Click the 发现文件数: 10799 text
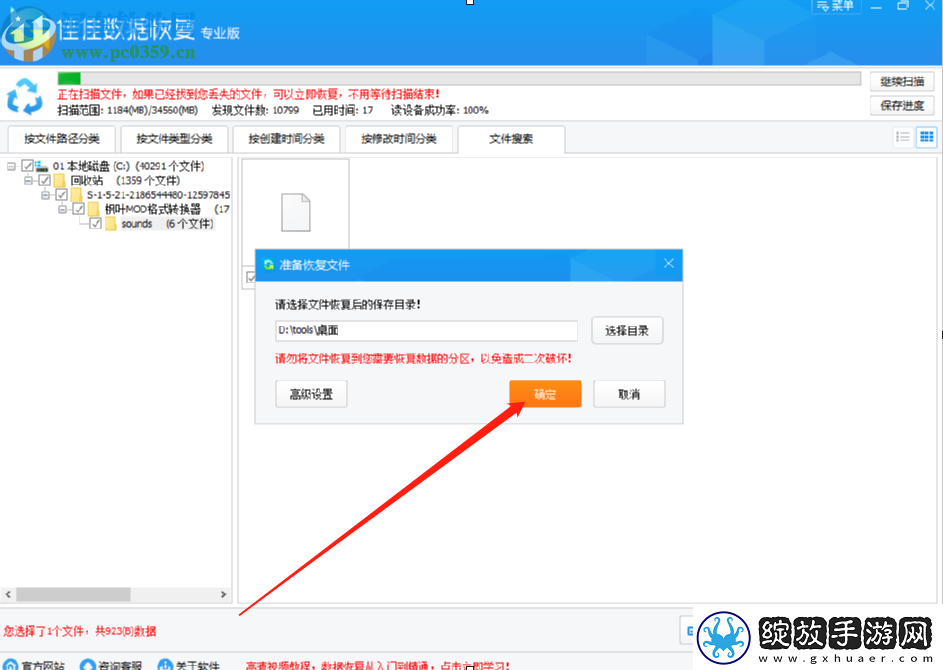 255,111
